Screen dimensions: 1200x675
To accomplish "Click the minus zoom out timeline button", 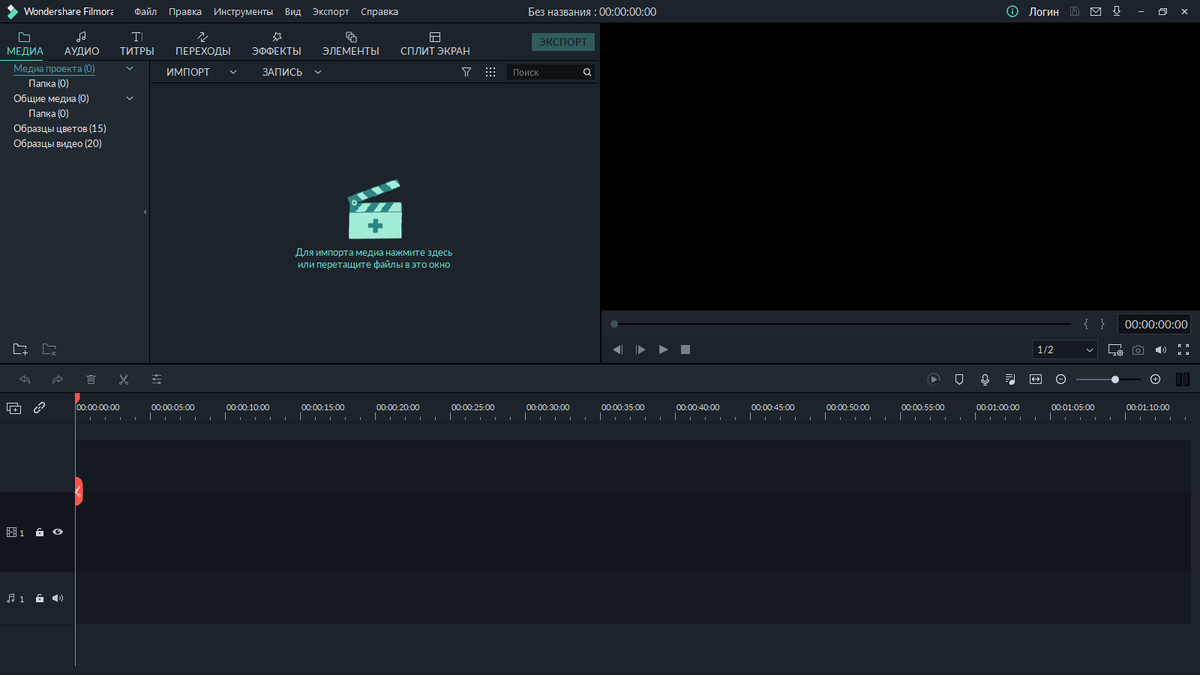I will [x=1061, y=379].
